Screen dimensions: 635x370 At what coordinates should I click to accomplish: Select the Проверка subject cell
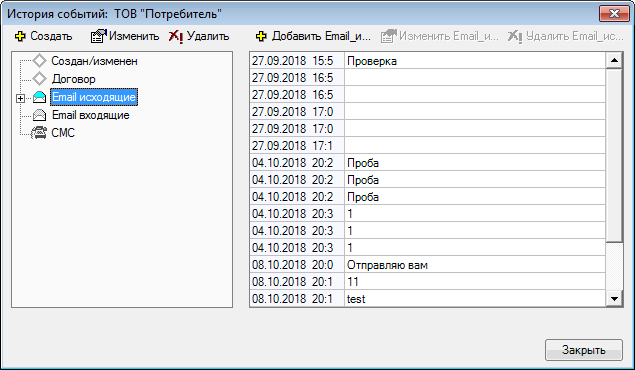(x=475, y=61)
